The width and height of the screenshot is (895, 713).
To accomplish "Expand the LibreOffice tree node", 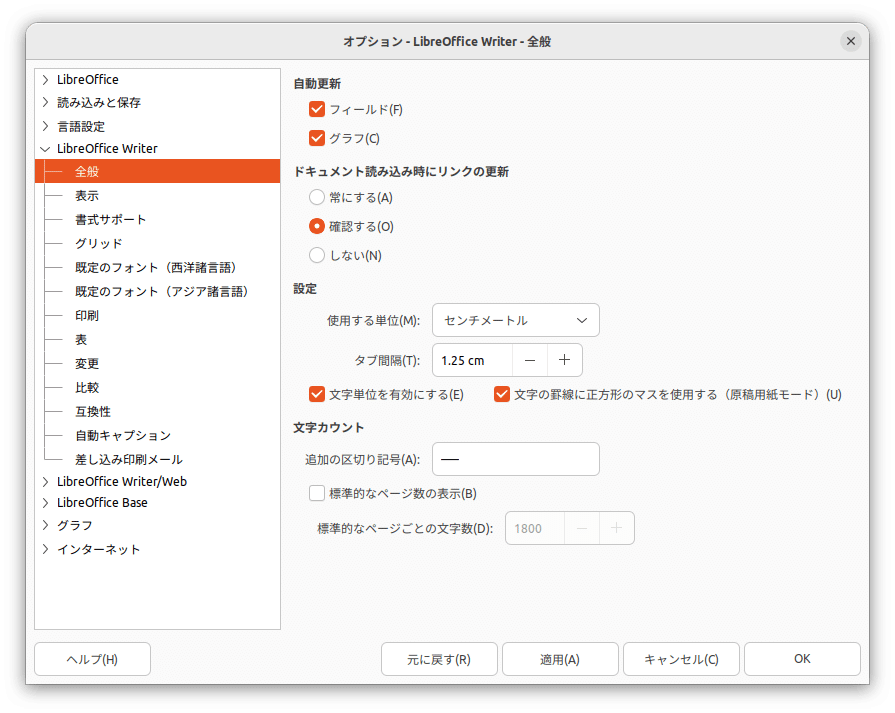I will click(x=46, y=79).
